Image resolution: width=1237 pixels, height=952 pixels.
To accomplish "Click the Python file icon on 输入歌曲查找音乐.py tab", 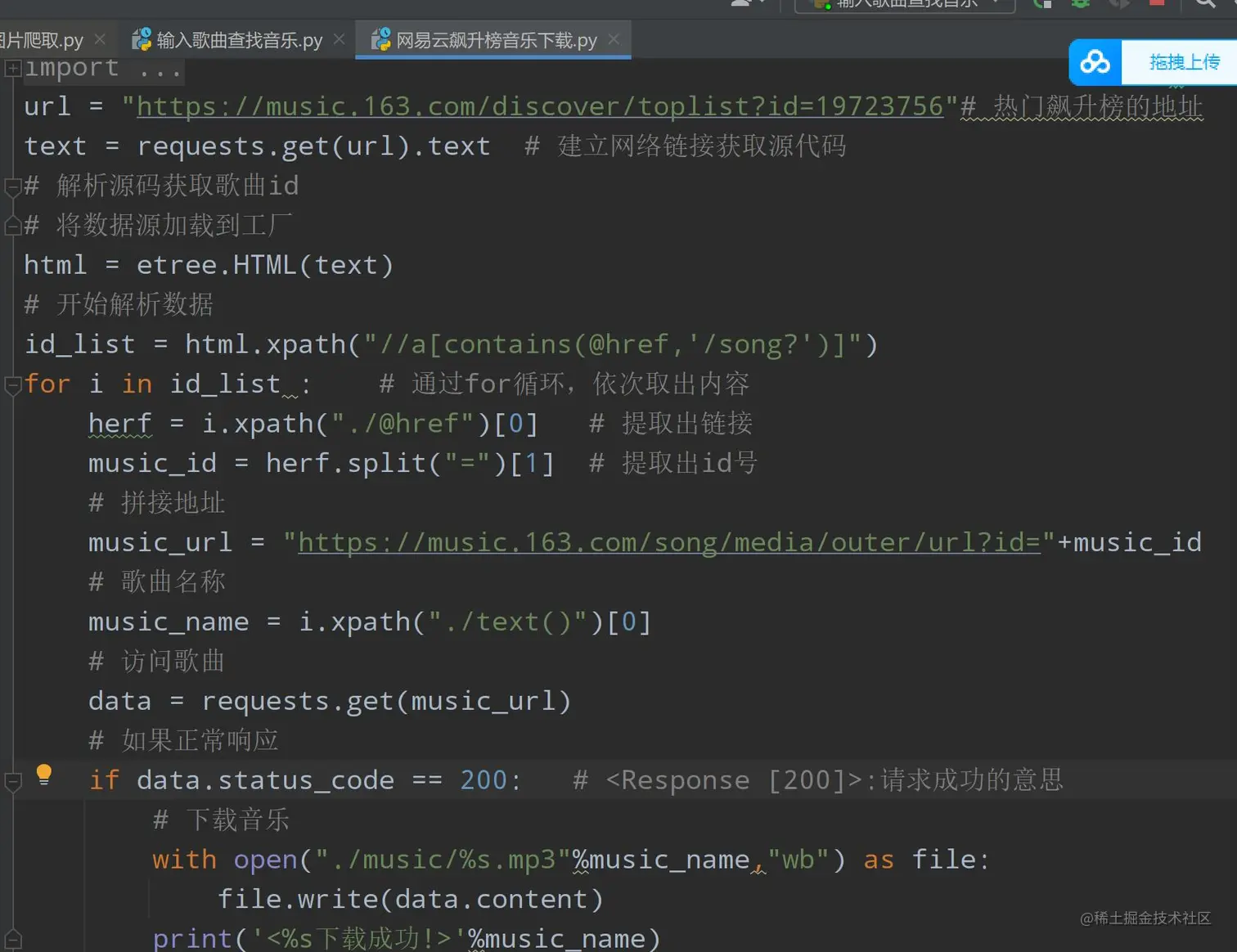I will click(x=142, y=39).
